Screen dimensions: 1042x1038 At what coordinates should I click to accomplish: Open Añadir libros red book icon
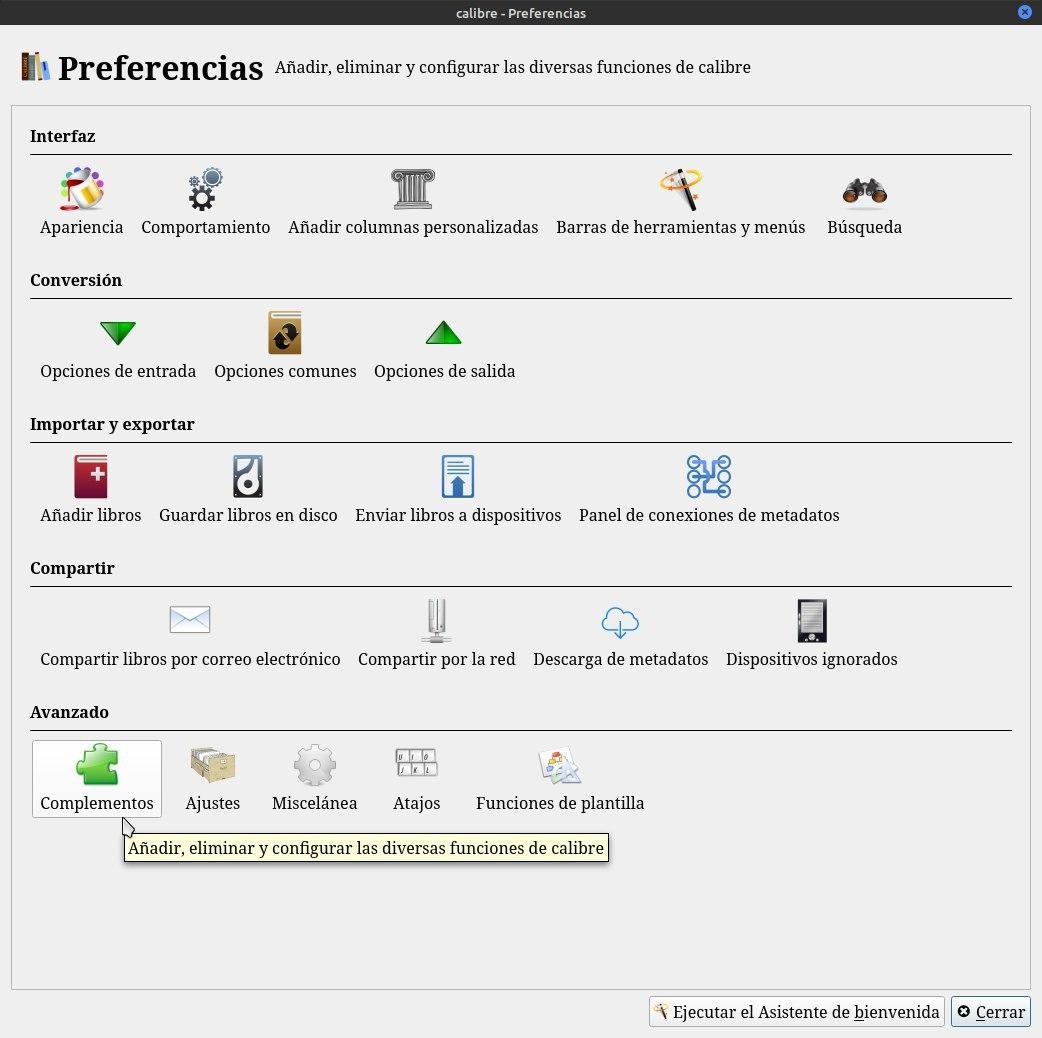click(x=90, y=476)
